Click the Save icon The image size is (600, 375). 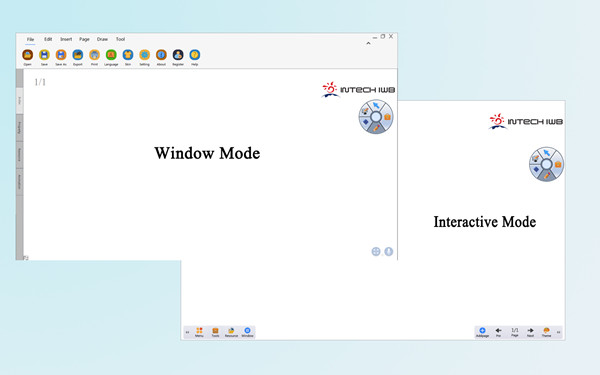pyautogui.click(x=44, y=55)
